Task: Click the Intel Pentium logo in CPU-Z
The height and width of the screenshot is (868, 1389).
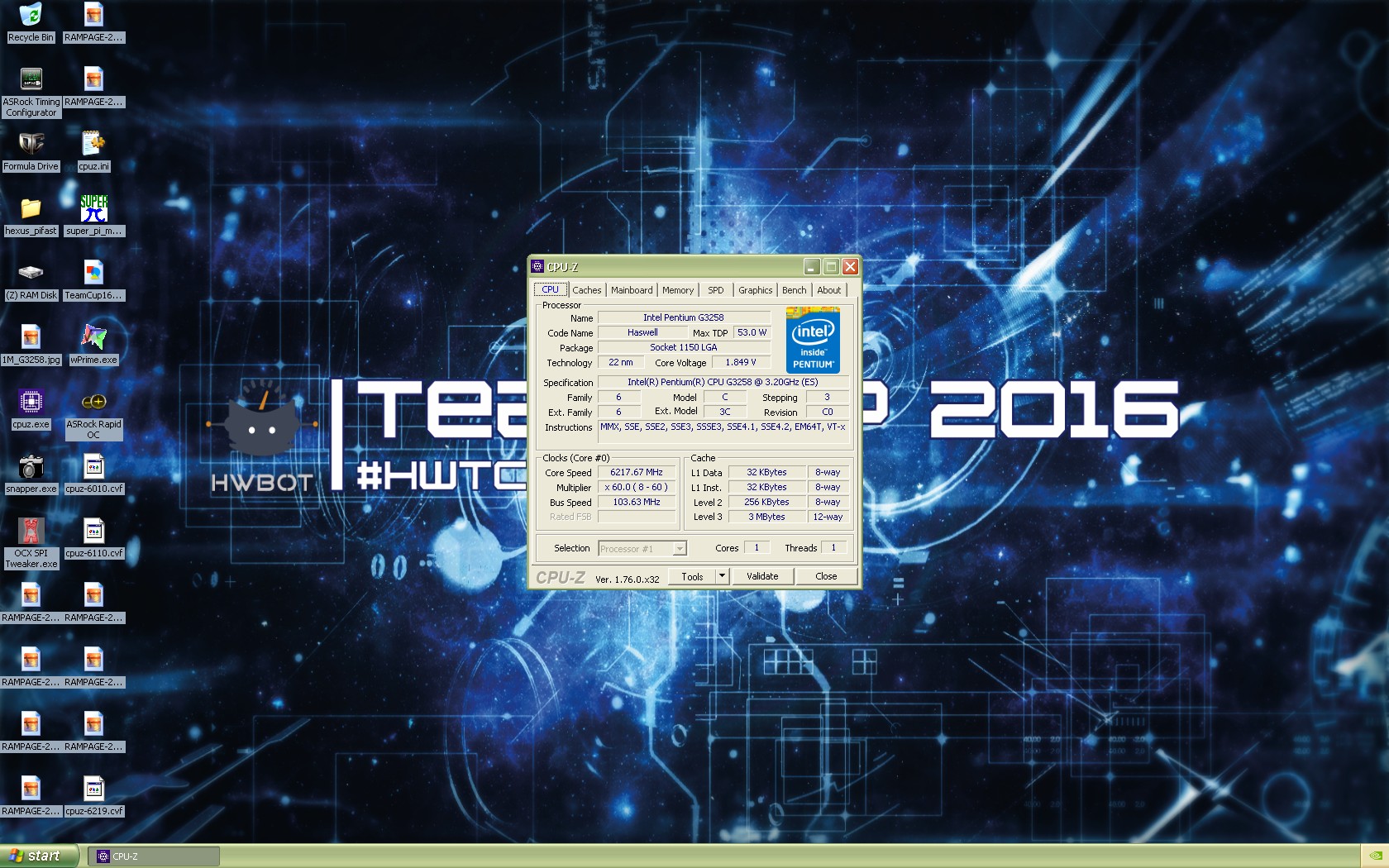Action: (x=813, y=340)
